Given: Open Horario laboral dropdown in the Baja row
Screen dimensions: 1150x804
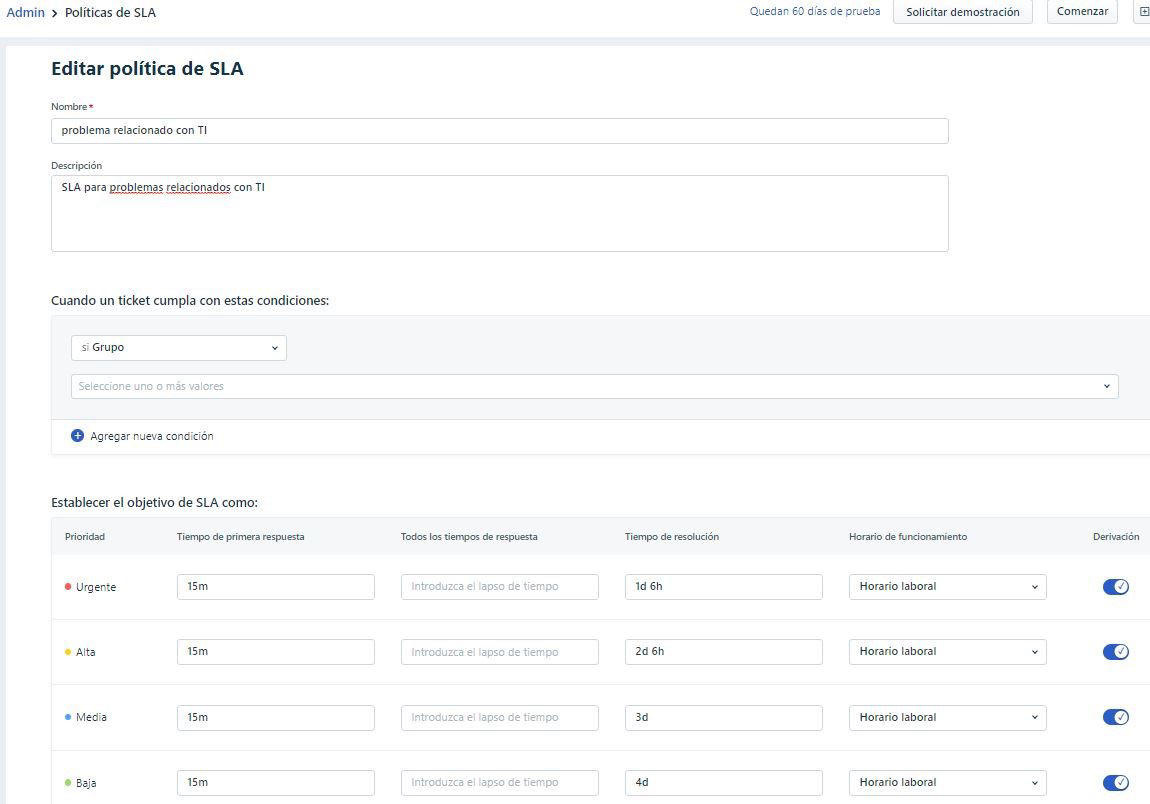Looking at the screenshot, I should pyautogui.click(x=946, y=782).
